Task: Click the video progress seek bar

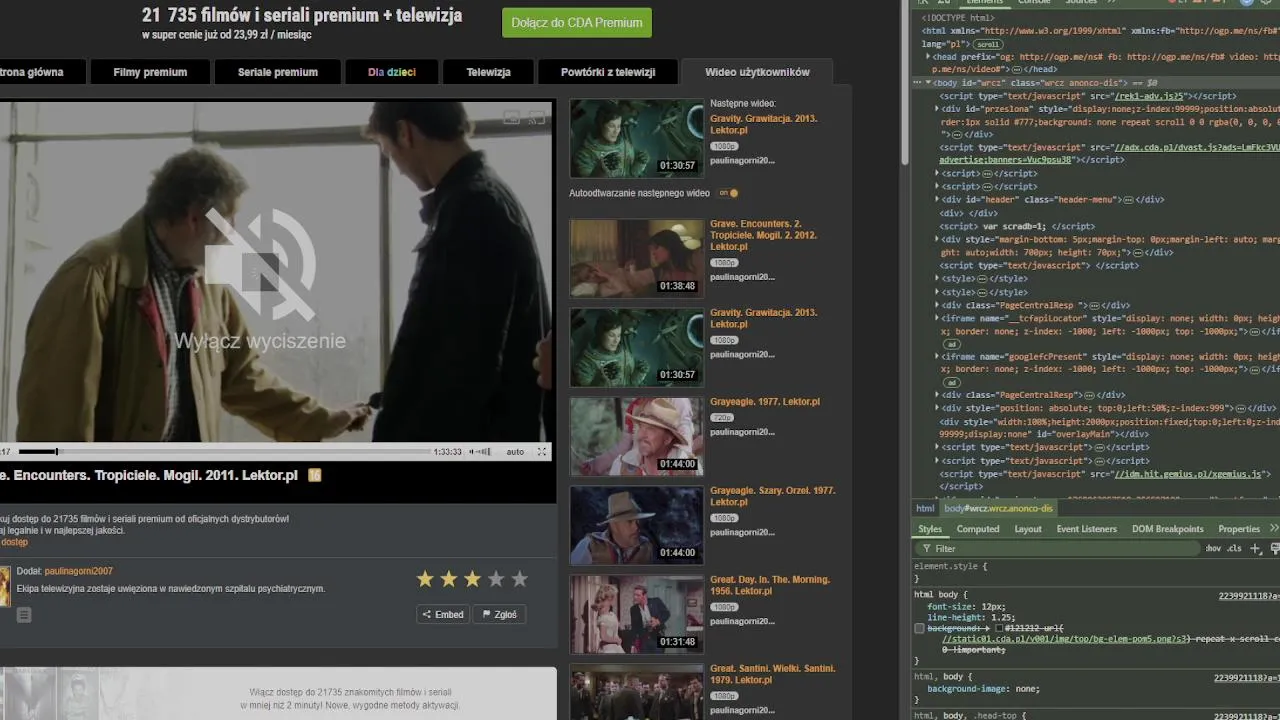Action: click(x=224, y=452)
